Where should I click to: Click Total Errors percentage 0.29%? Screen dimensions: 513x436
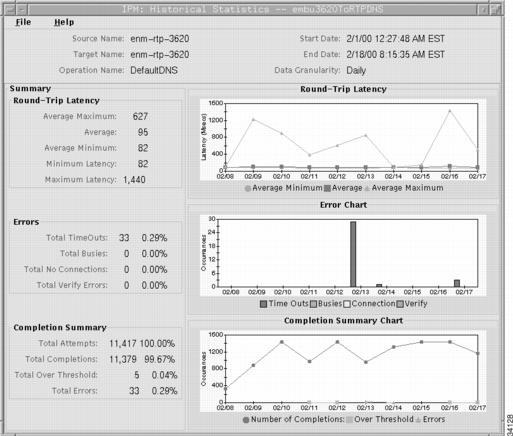coord(164,391)
